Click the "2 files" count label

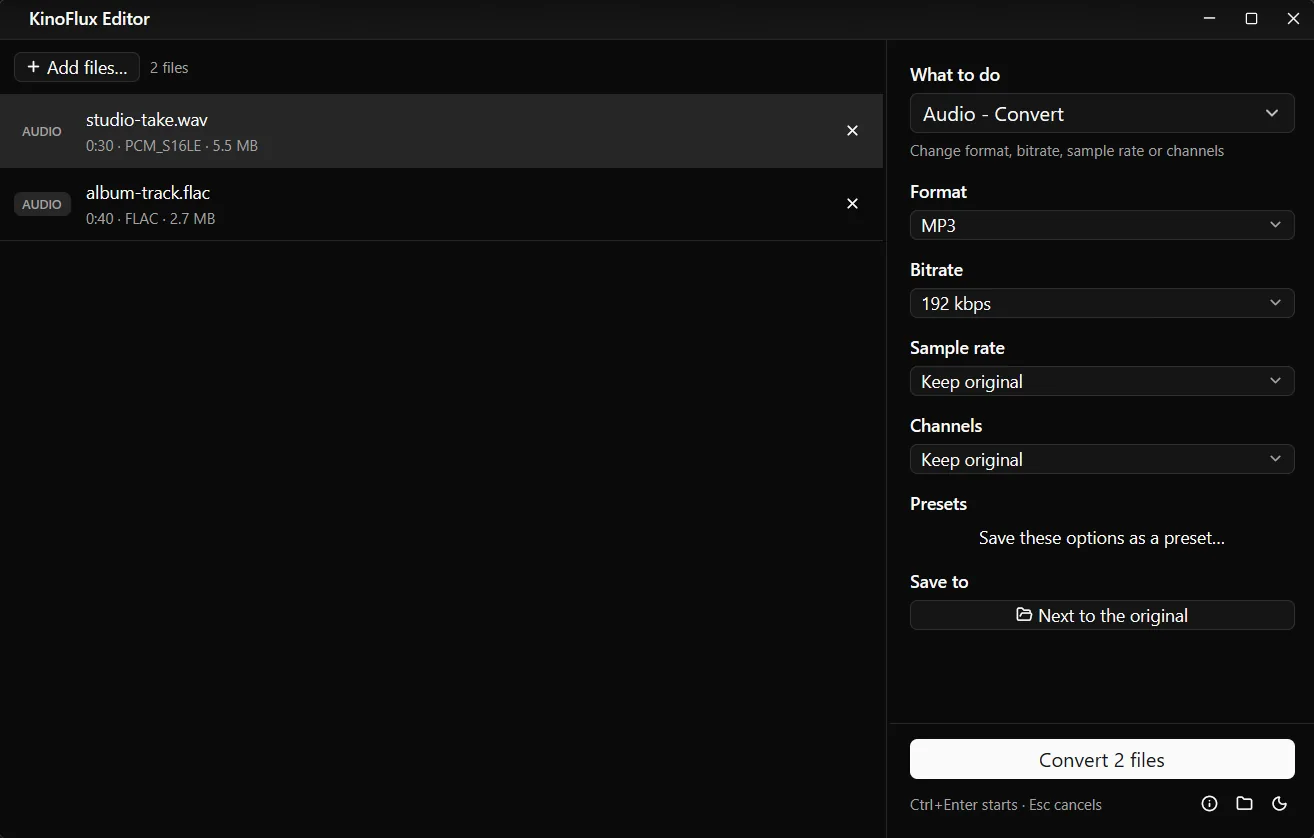tap(169, 68)
